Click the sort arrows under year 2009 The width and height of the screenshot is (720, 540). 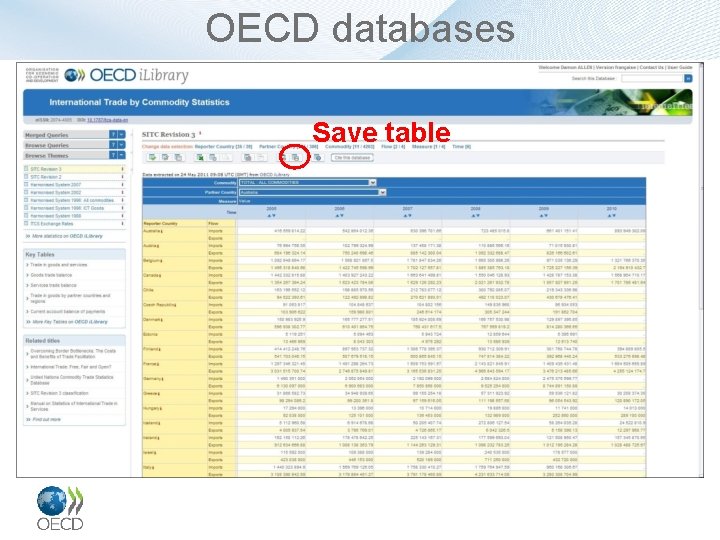544,215
